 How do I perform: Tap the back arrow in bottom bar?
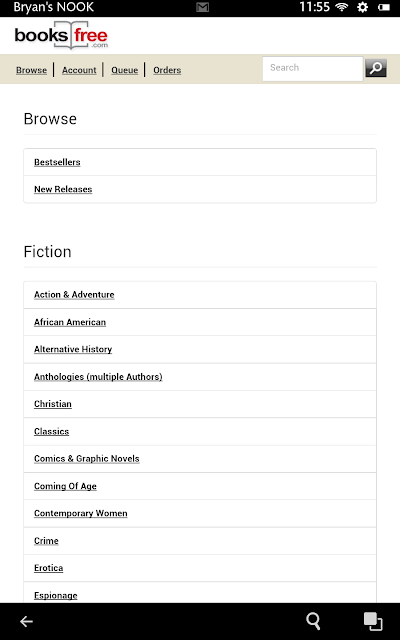coord(27,621)
